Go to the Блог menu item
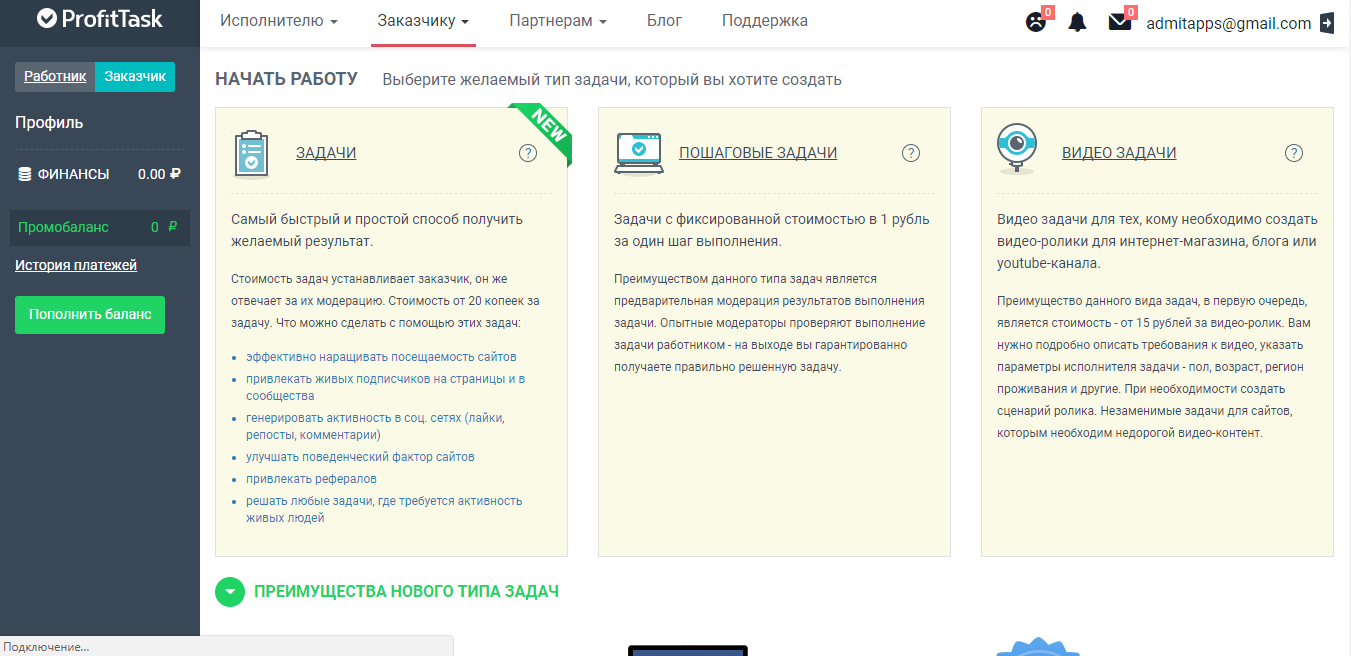The width and height of the screenshot is (1351, 656). [664, 20]
